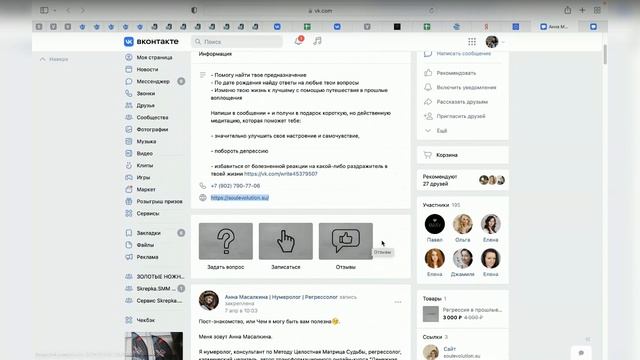The width and height of the screenshot is (640, 360).
Task: Open a new tab with plus icon
Action: click(582, 10)
